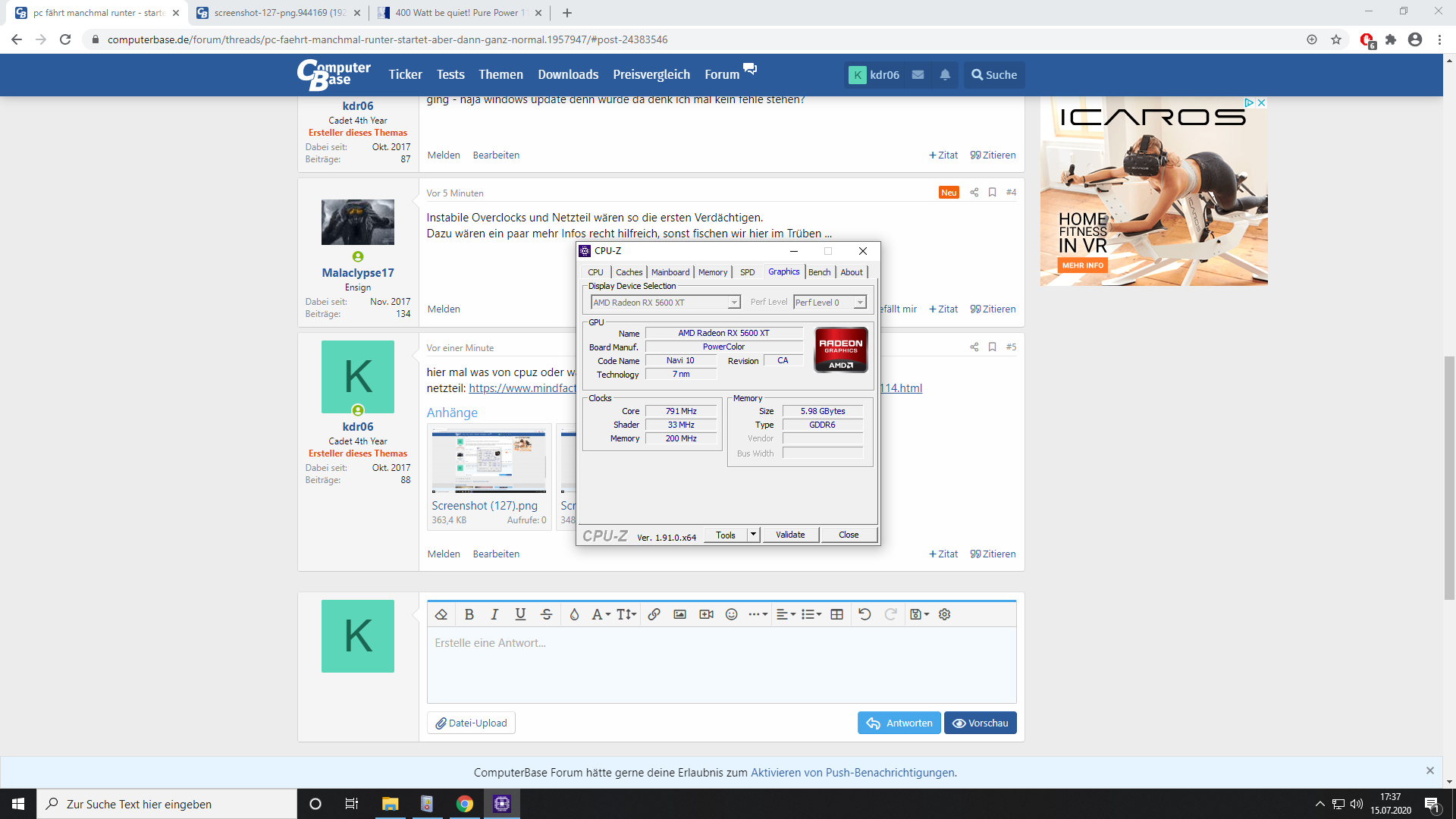Screen dimensions: 1456x819
Task: Click the Validate button in CPU-Z
Action: coord(789,535)
